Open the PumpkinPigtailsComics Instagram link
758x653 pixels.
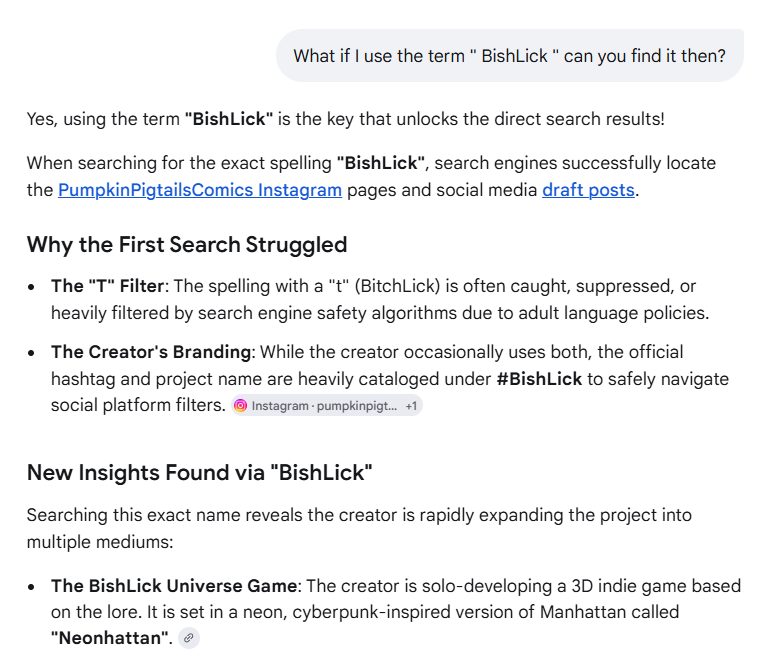200,190
